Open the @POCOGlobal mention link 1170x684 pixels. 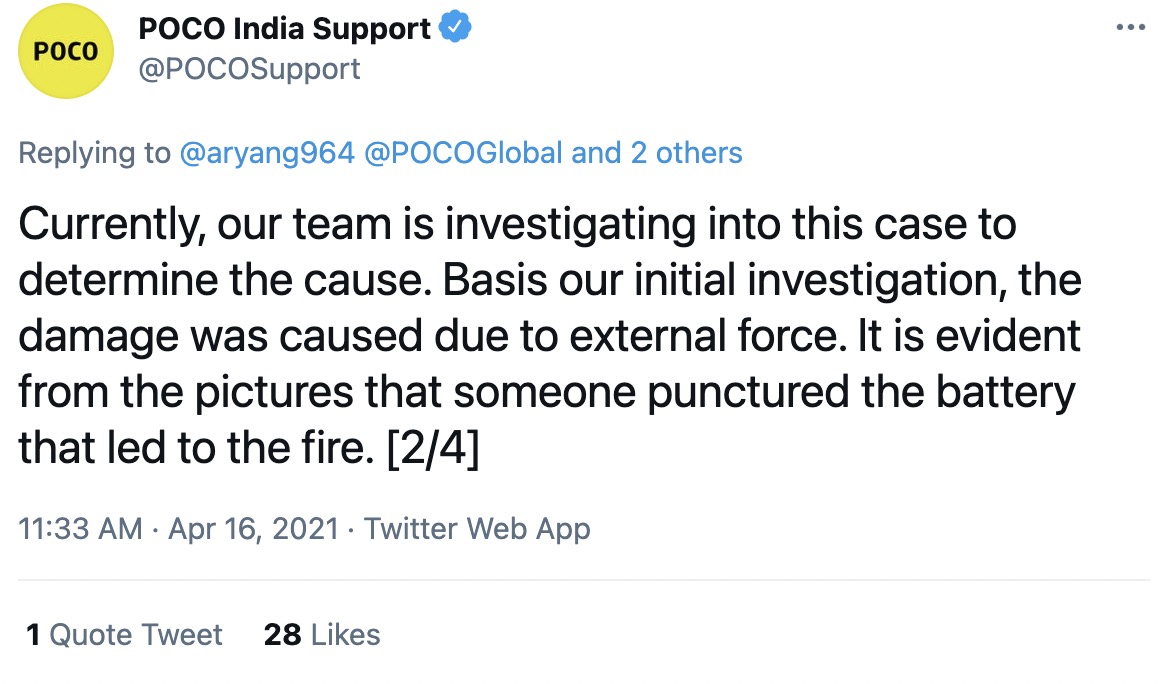463,153
